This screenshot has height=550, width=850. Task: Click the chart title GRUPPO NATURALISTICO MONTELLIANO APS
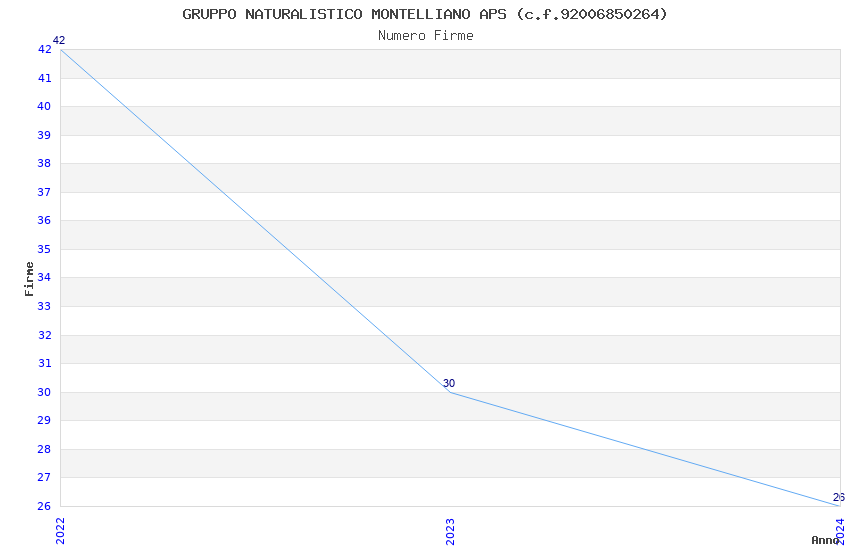point(424,14)
